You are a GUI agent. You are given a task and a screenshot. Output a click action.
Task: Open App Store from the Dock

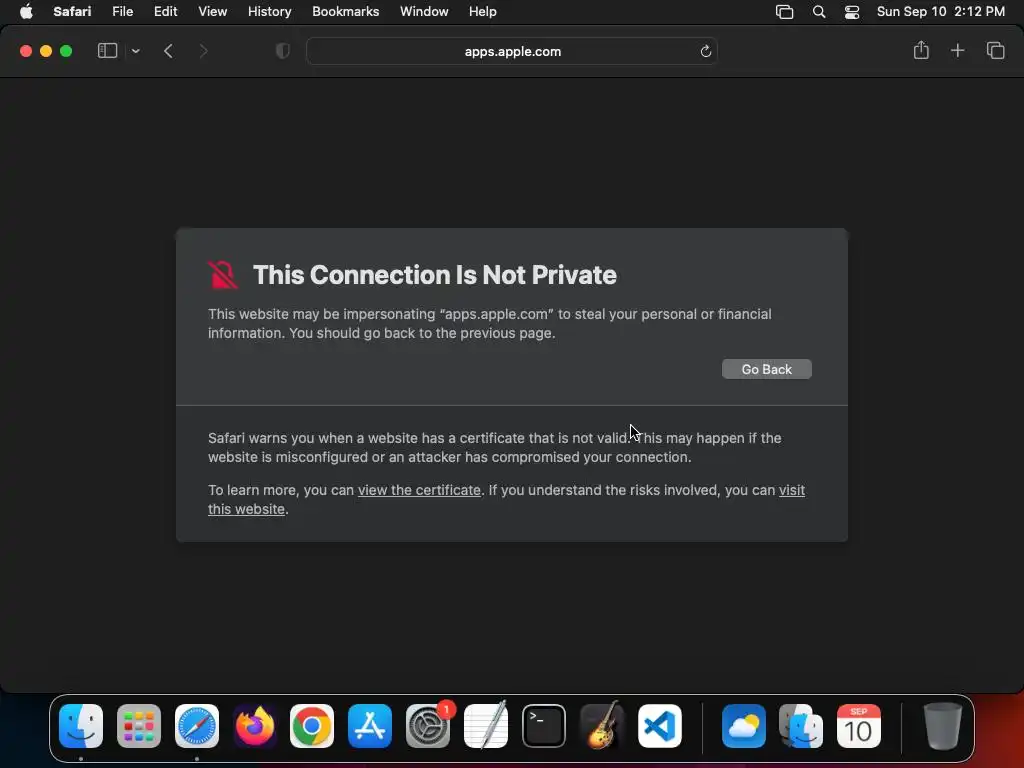pyautogui.click(x=370, y=726)
